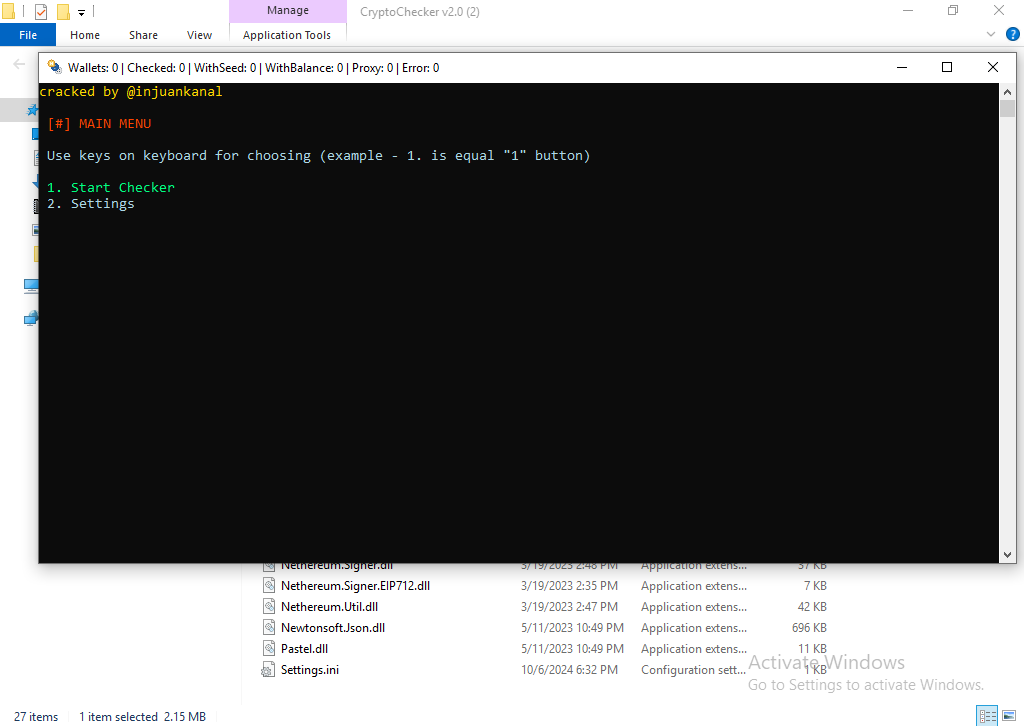Click the Pastel.dll file icon
Image resolution: width=1024 pixels, height=726 pixels.
[x=268, y=649]
